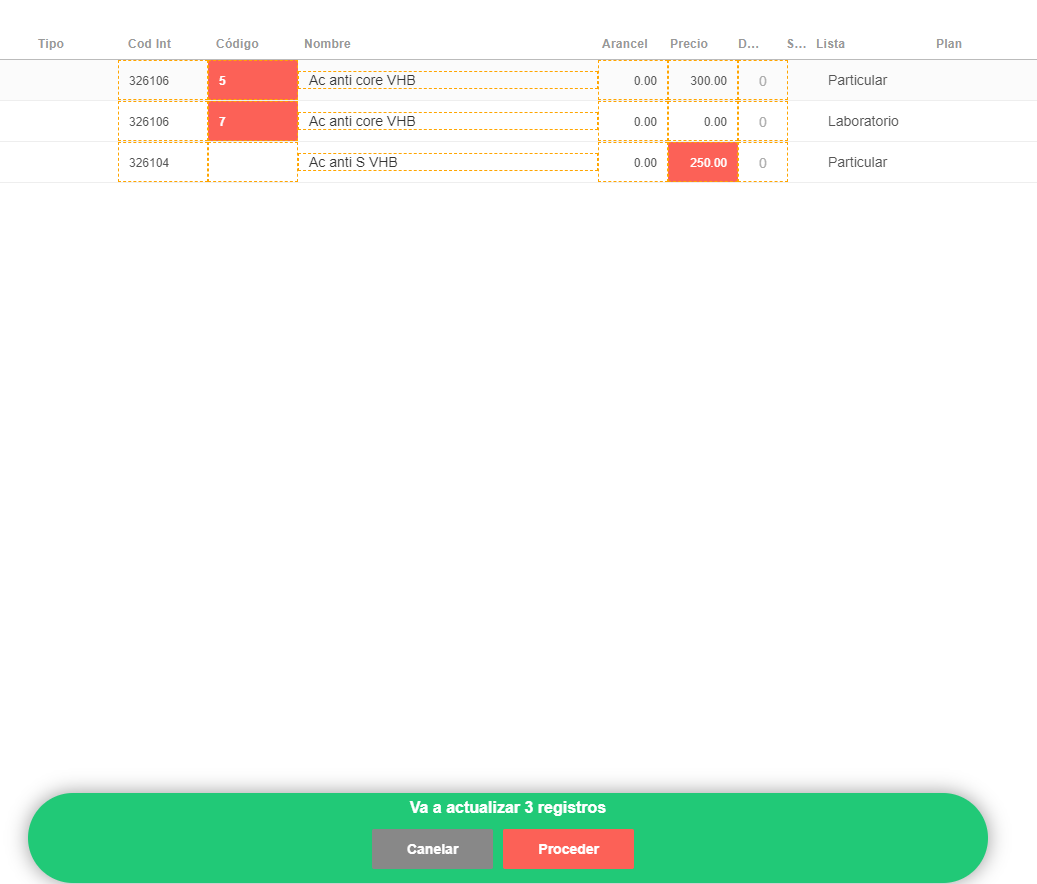Click the empty Código cell for 326104
This screenshot has height=884, width=1037.
(x=252, y=162)
